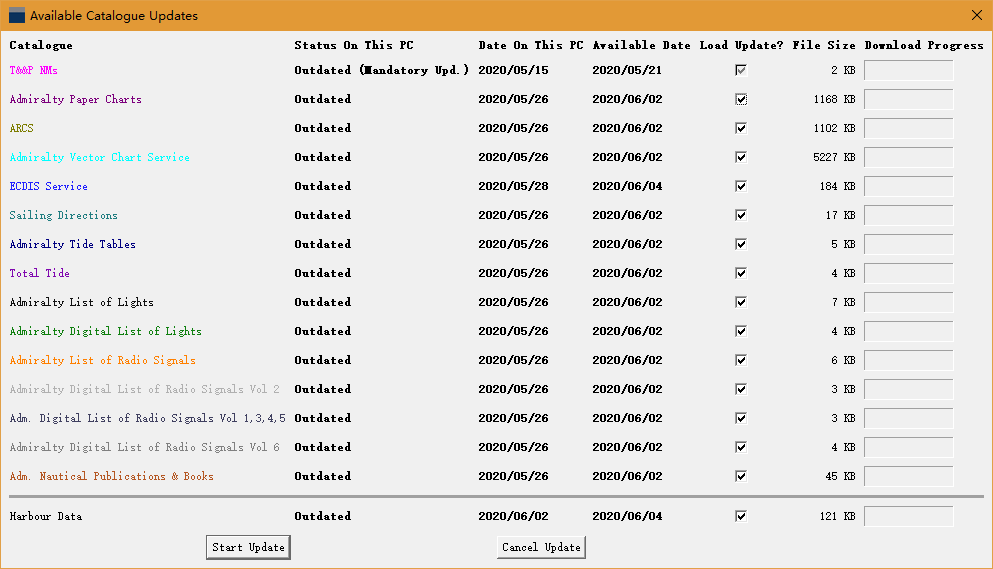
Task: Uncheck Load Update for T&P NMs
Action: (x=741, y=70)
